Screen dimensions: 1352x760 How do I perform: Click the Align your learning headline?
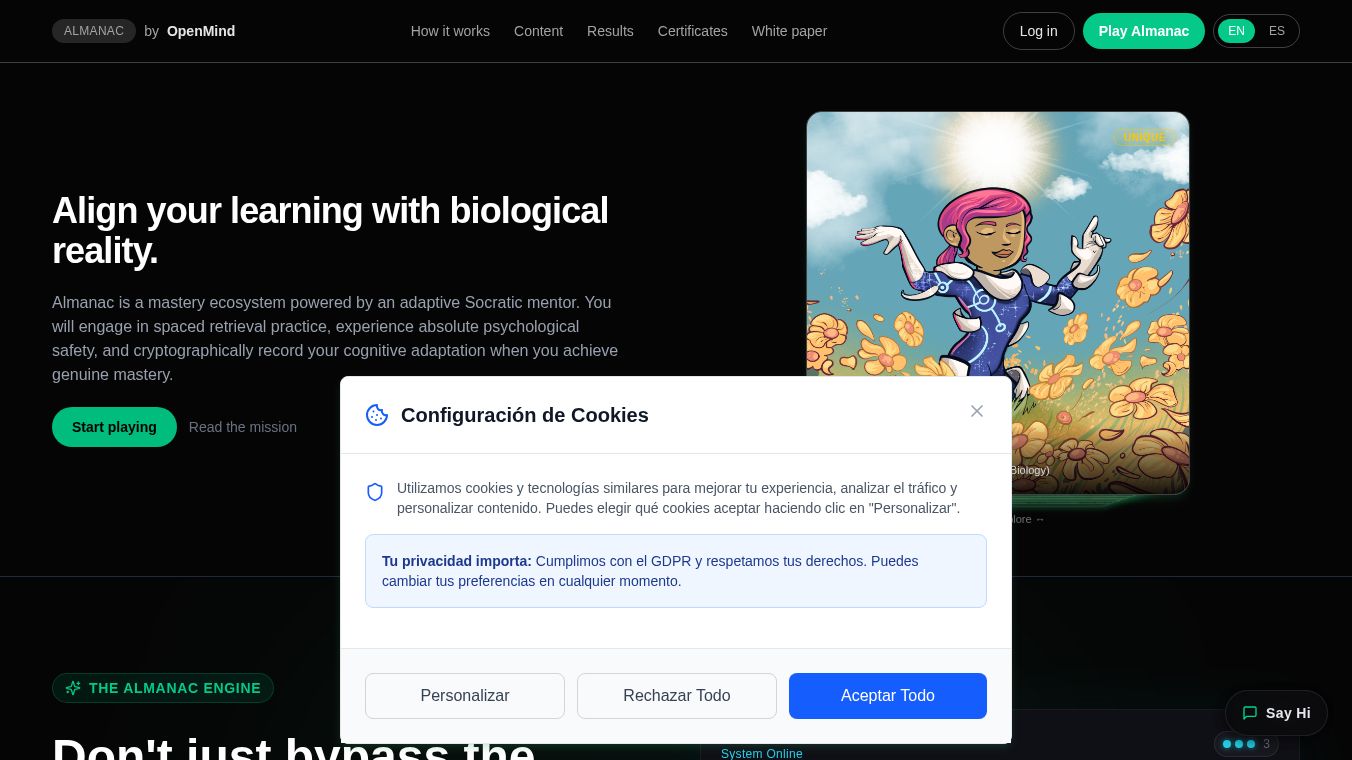tap(330, 231)
